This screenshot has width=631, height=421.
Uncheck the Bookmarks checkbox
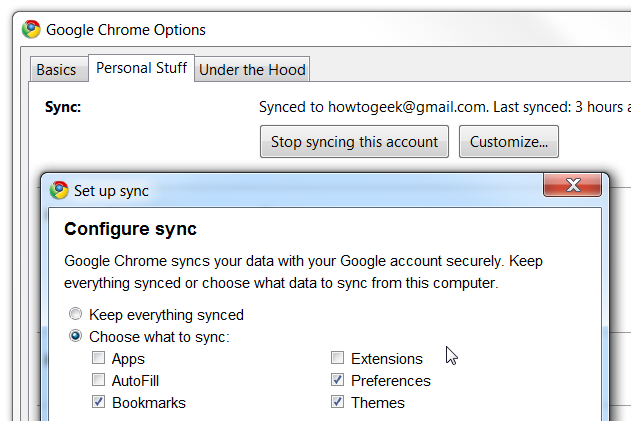coord(98,403)
